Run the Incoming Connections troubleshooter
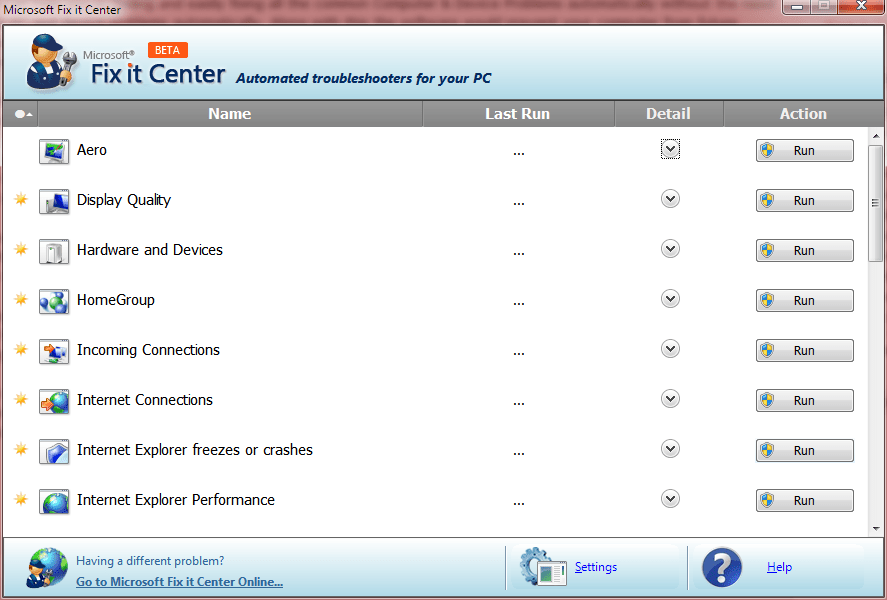This screenshot has height=600, width=887. click(x=804, y=351)
